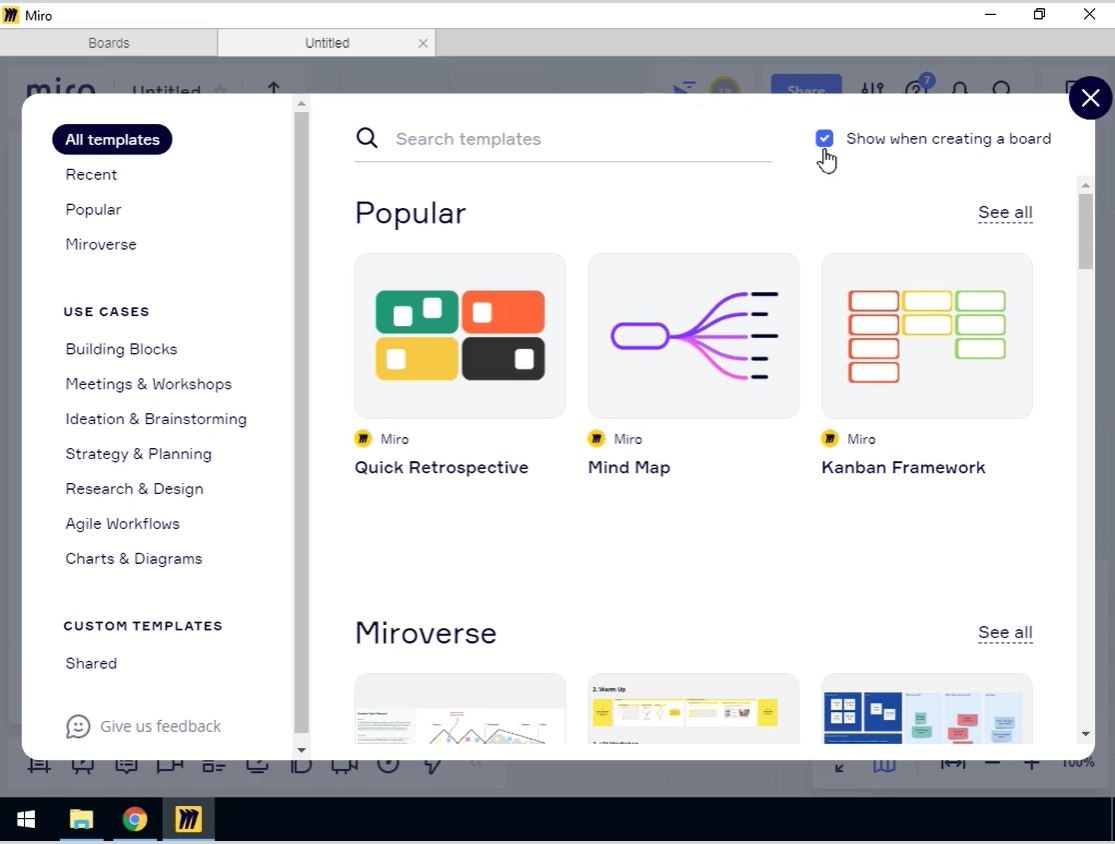The image size is (1115, 844).
Task: Switch to the Boards tab
Action: click(x=109, y=43)
